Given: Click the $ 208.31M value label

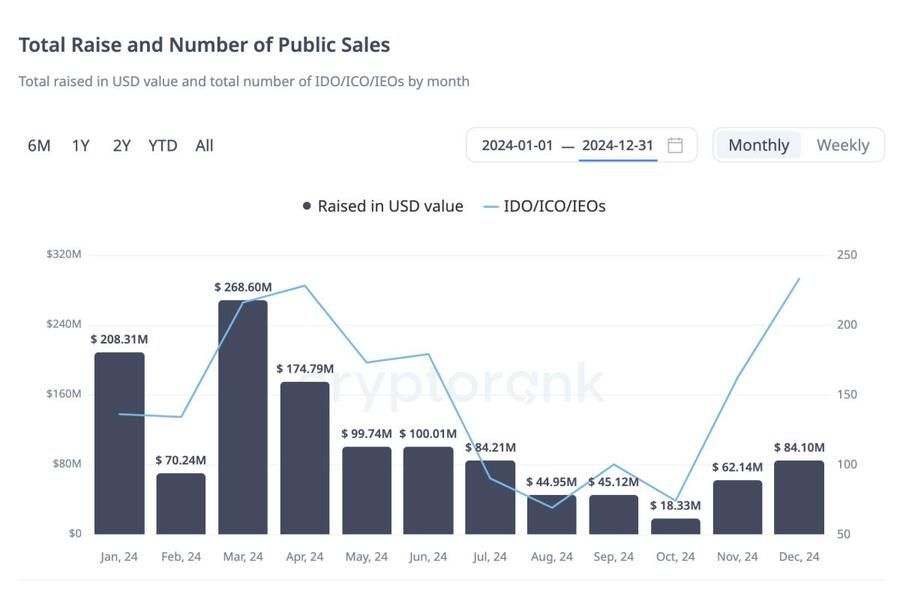Looking at the screenshot, I should pos(119,339).
